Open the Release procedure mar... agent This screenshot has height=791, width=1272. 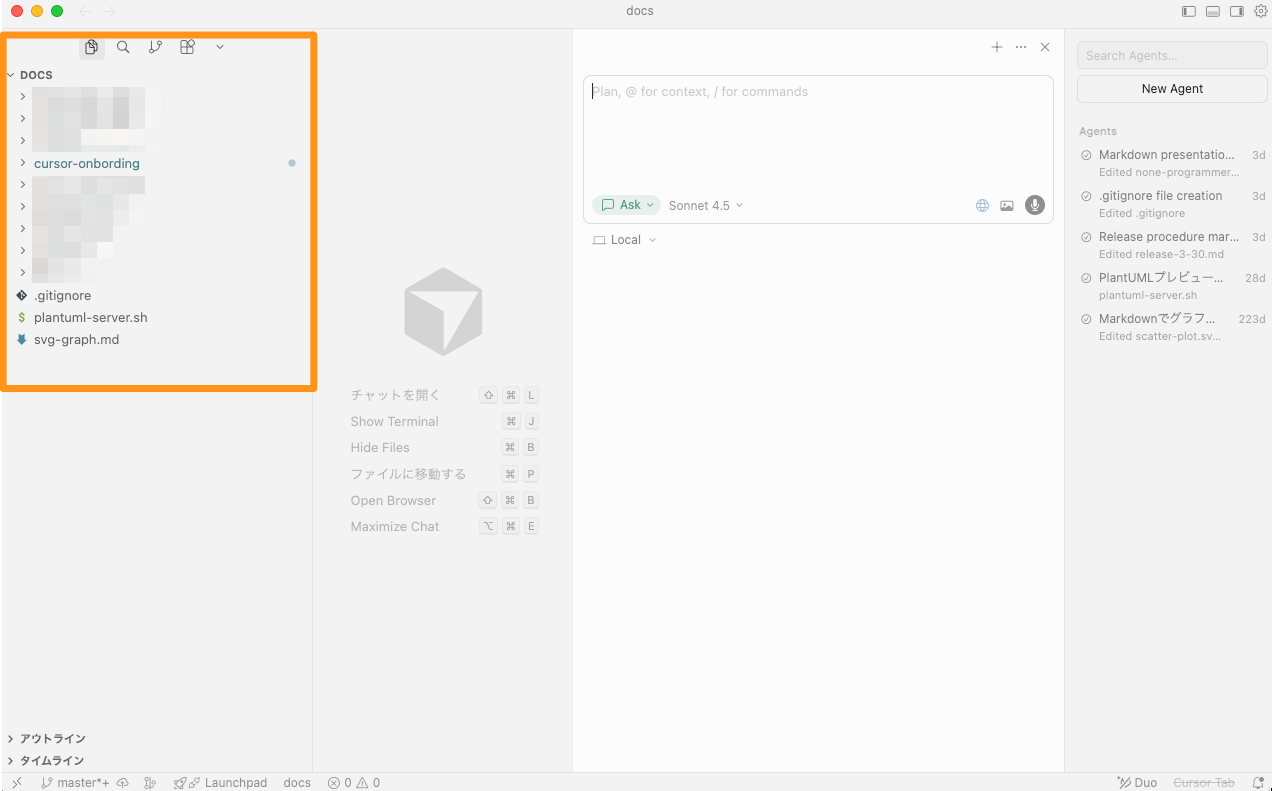1172,245
